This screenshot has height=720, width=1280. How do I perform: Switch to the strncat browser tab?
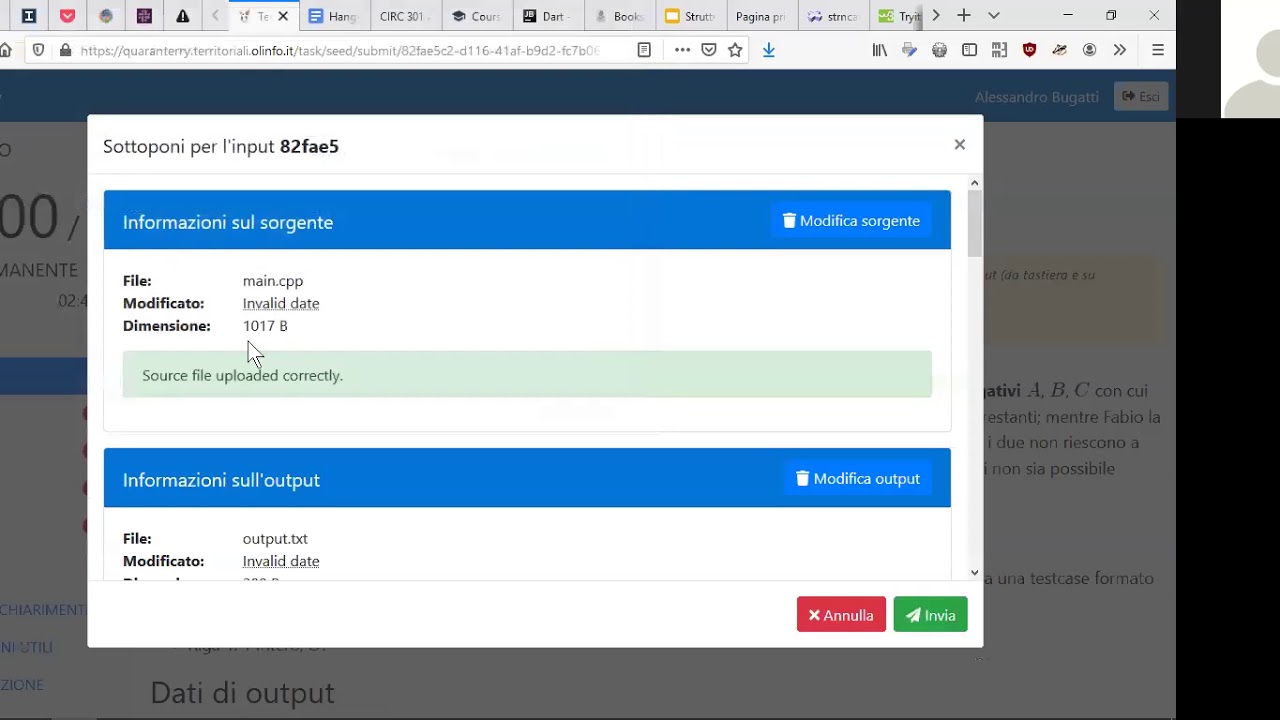point(832,16)
